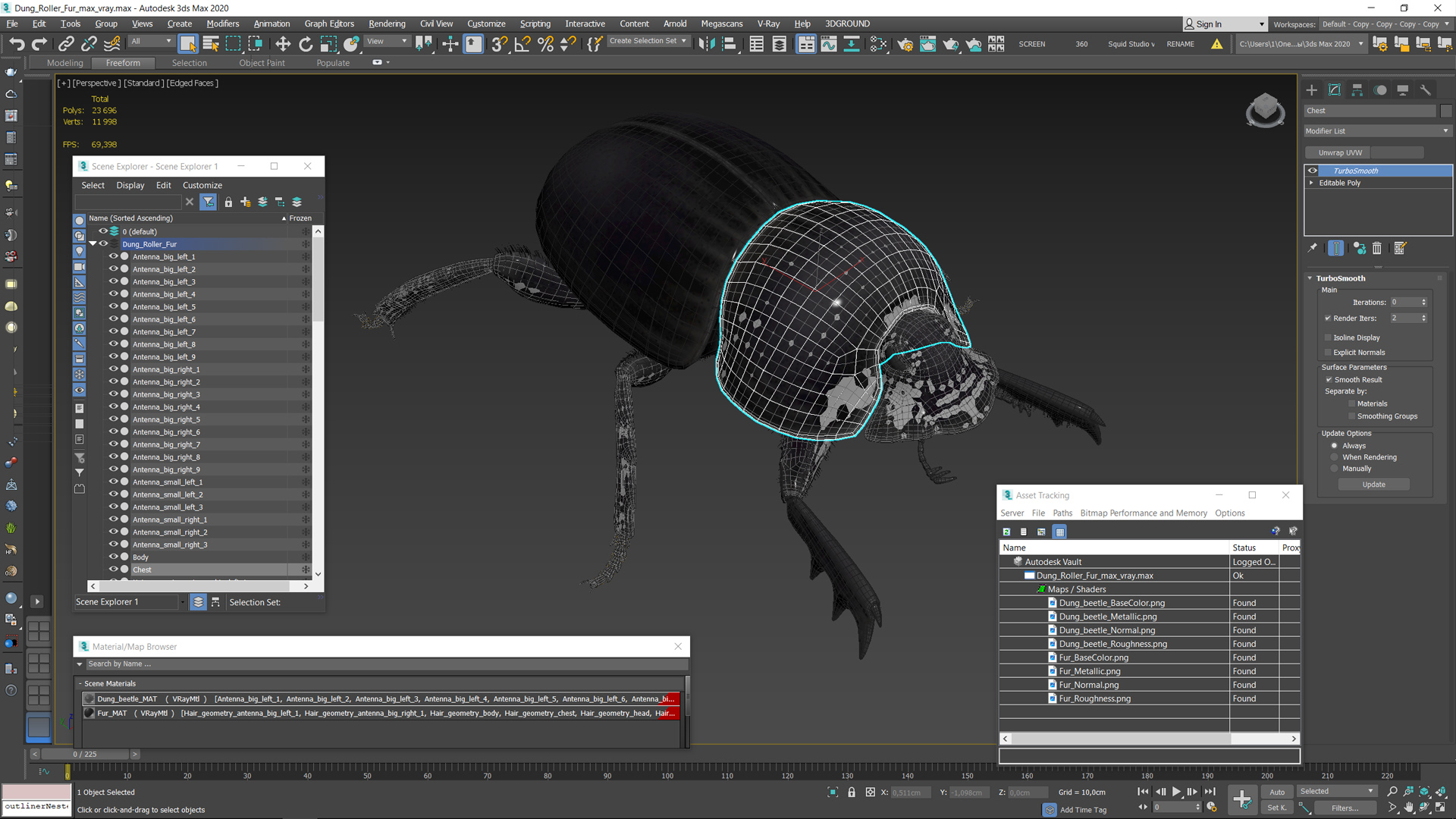Open Curve Editor from toolbar
Screen dimensions: 1456x819
pos(829,44)
